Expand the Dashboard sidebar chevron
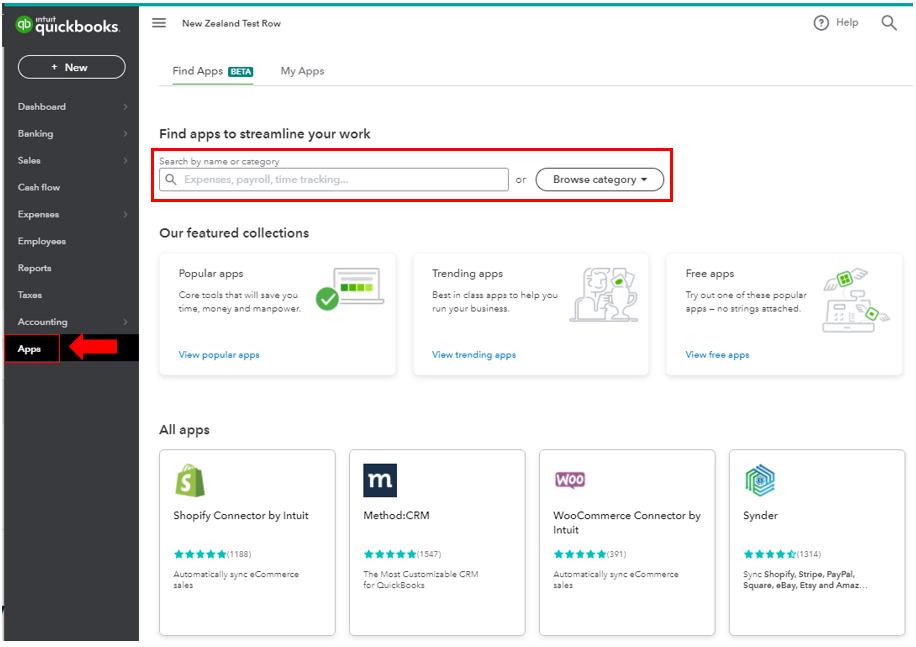Viewport: 916px width, 647px height. tap(126, 107)
